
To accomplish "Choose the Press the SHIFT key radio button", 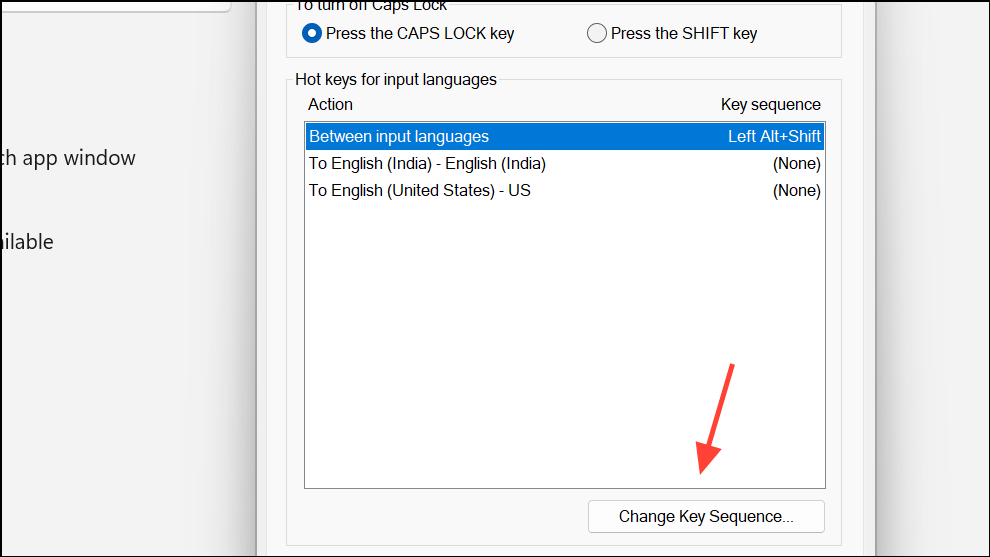I will pos(597,33).
